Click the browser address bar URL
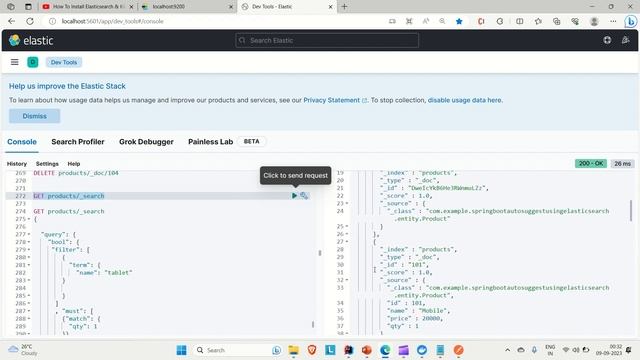This screenshot has height=360, width=640. pos(113,21)
